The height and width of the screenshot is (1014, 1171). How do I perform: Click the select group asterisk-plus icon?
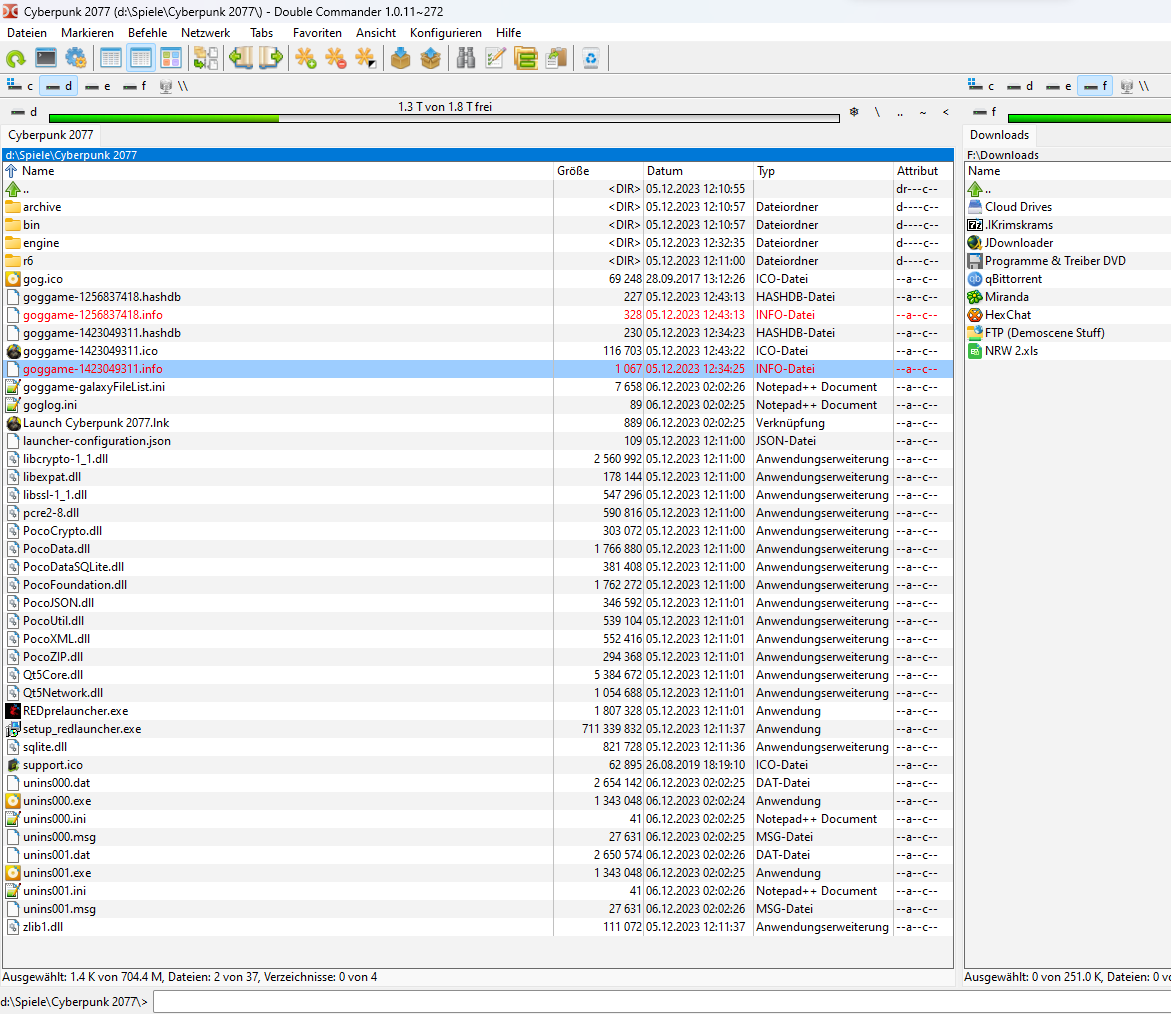pos(305,58)
